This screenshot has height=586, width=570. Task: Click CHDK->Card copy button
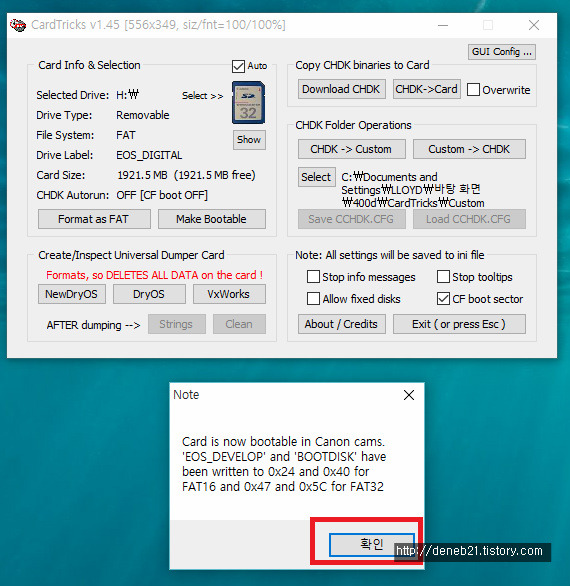[x=426, y=89]
